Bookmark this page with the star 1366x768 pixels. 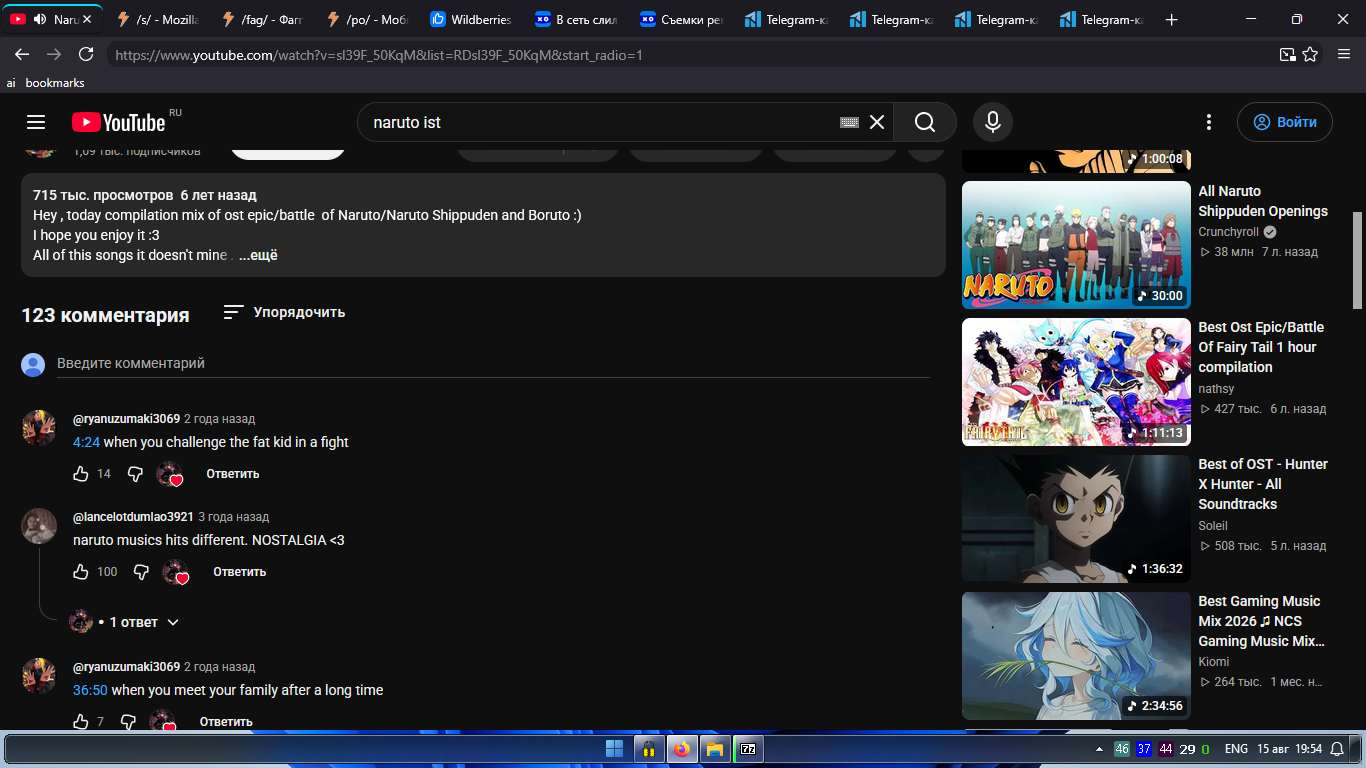(1310, 55)
